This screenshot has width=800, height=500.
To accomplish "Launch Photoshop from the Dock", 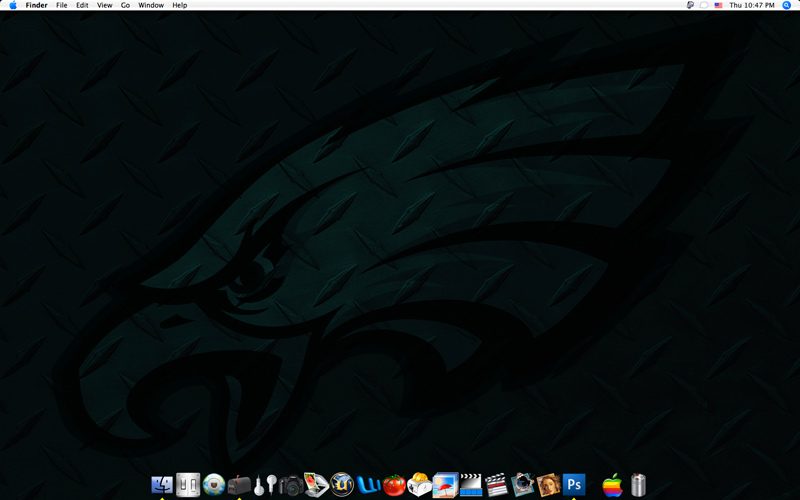I will tap(574, 485).
